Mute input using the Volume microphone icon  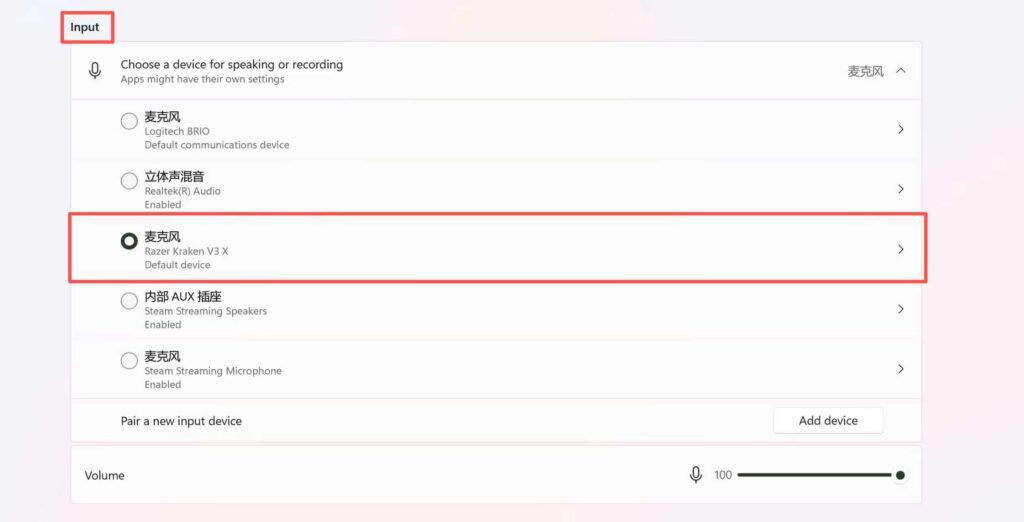pyautogui.click(x=696, y=475)
